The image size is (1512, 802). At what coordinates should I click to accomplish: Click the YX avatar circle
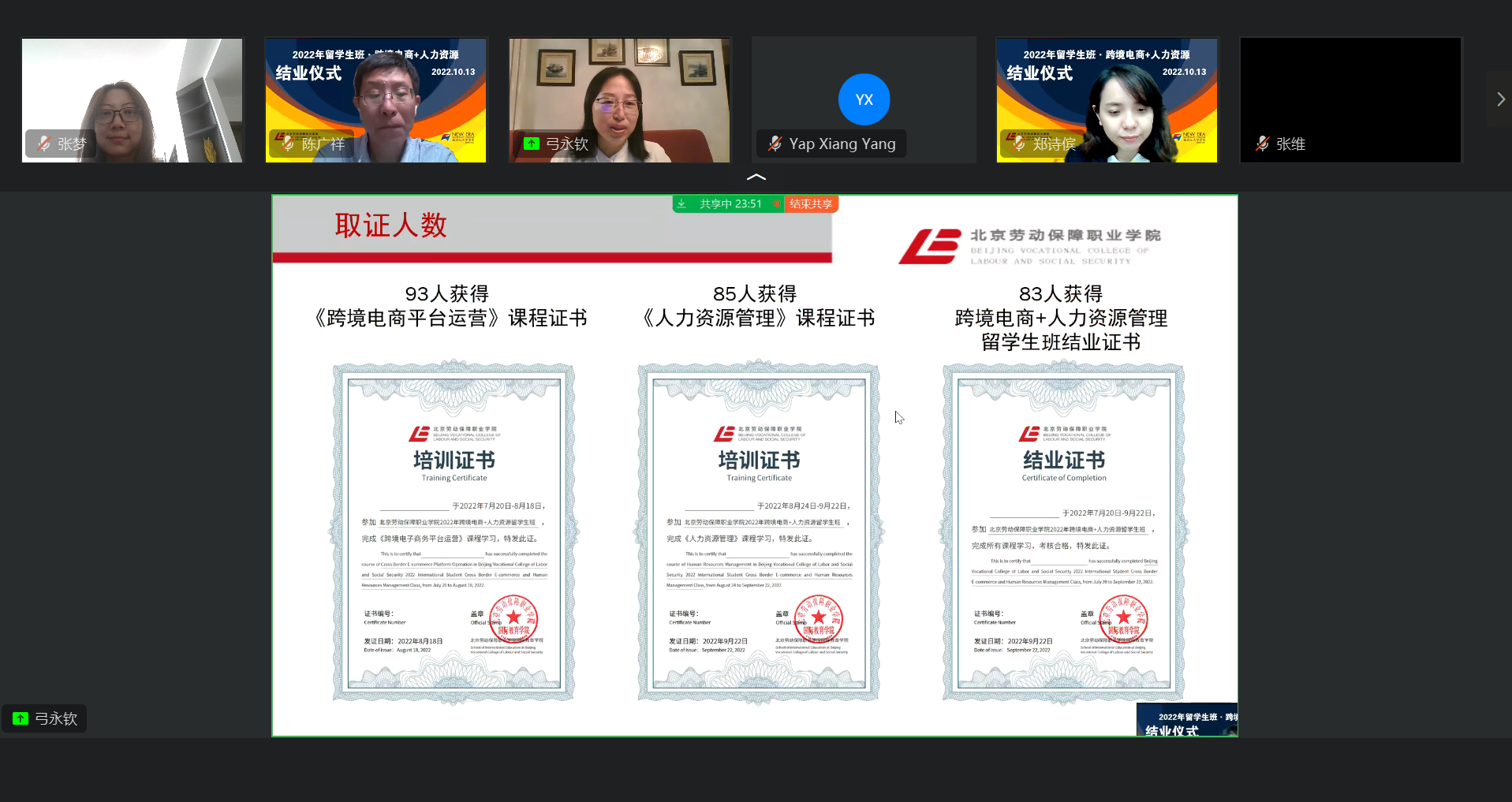(864, 99)
